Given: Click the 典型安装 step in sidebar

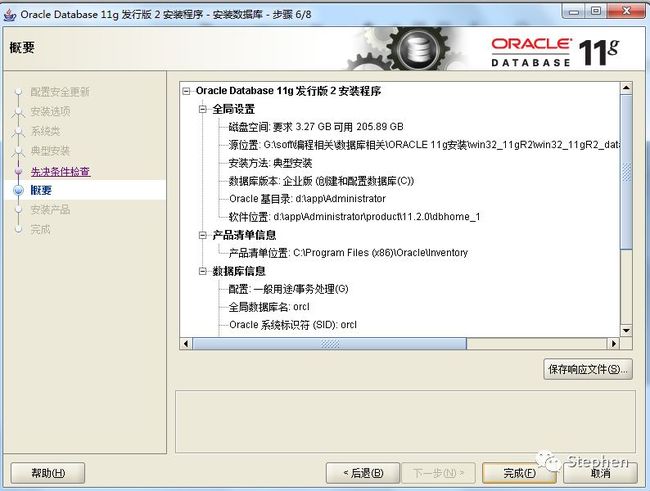Looking at the screenshot, I should click(x=50, y=151).
